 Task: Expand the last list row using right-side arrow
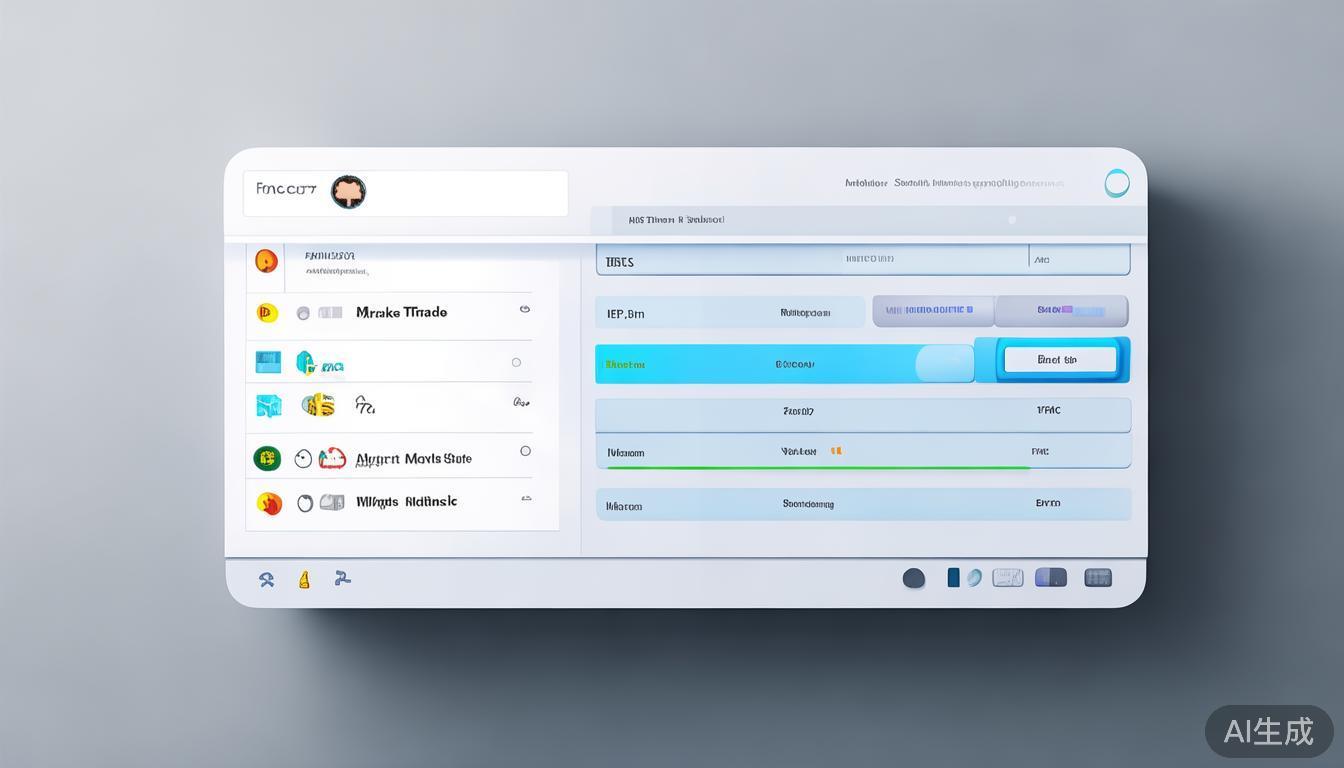pos(526,498)
